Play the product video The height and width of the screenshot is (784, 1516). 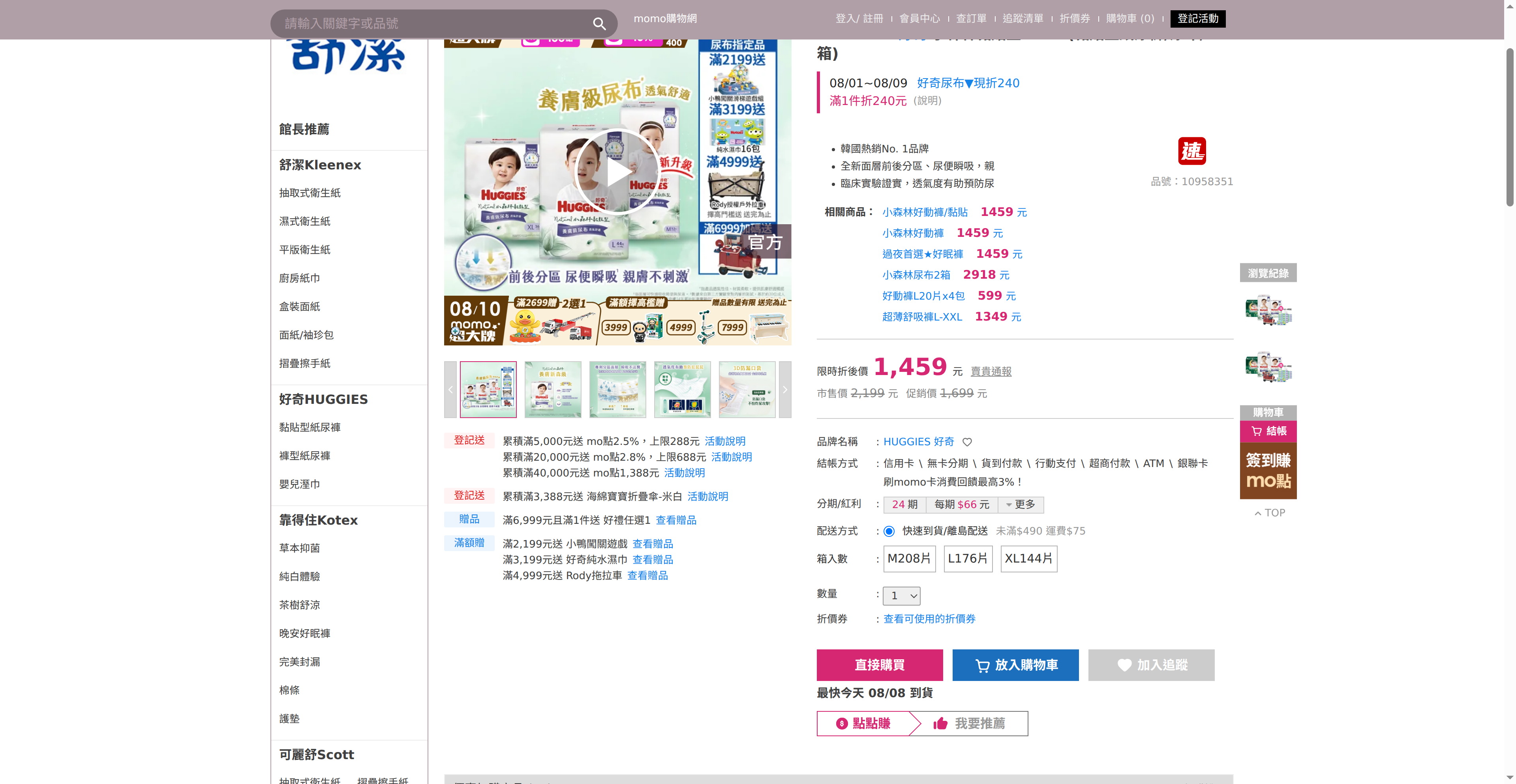[x=617, y=172]
